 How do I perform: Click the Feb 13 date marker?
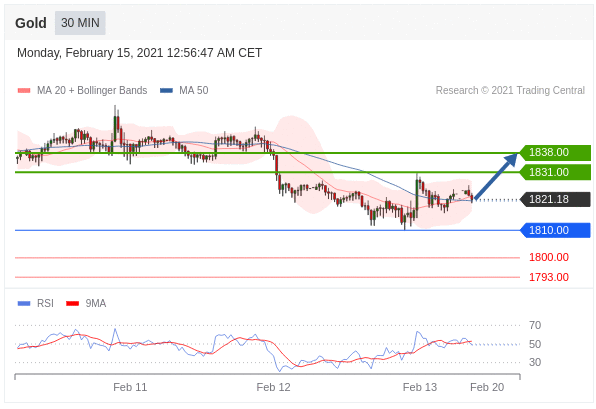pos(420,387)
